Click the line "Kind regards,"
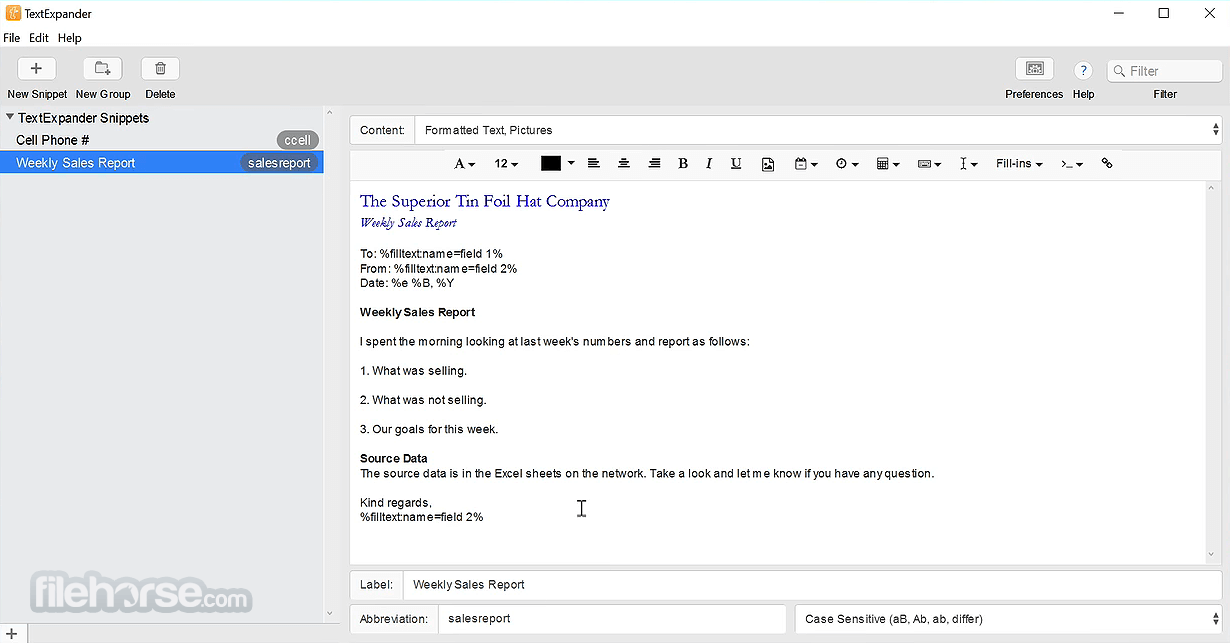 [x=396, y=503]
